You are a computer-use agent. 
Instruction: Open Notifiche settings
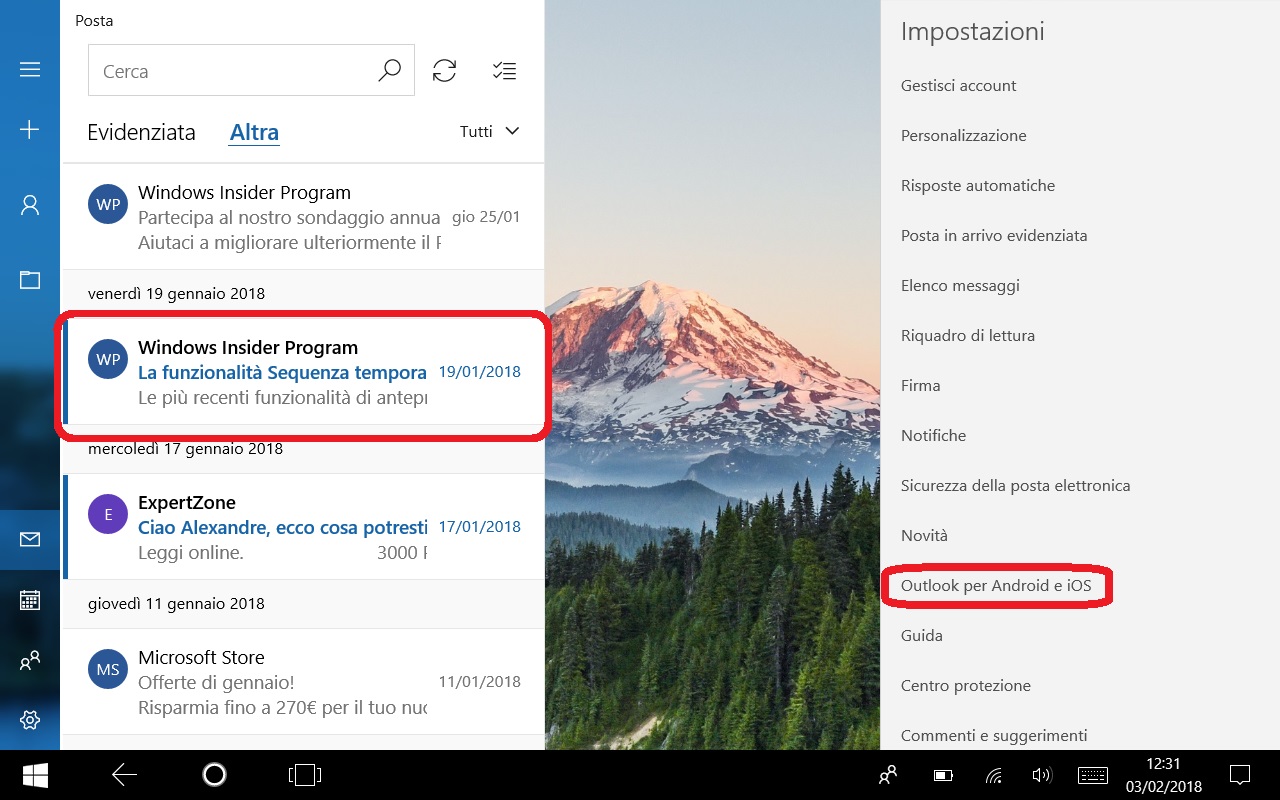coord(933,435)
